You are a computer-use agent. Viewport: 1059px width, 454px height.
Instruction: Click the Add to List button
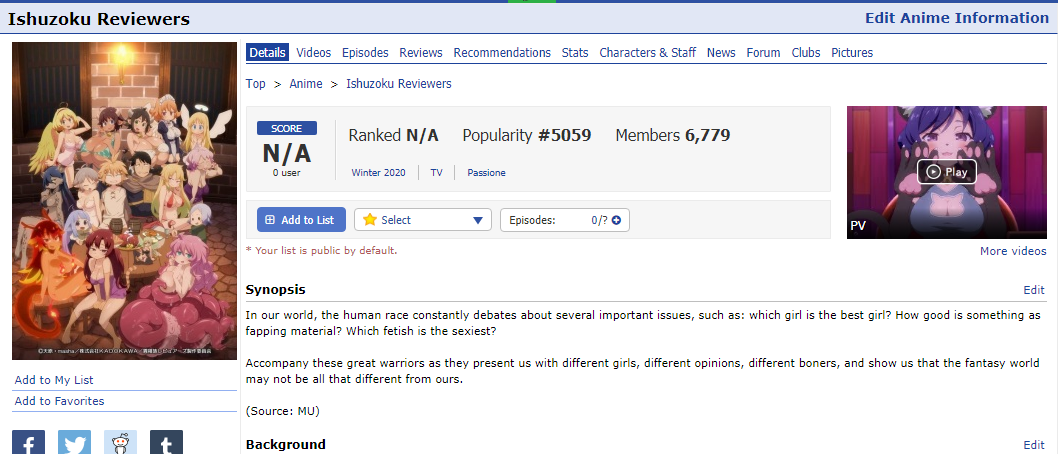(301, 220)
